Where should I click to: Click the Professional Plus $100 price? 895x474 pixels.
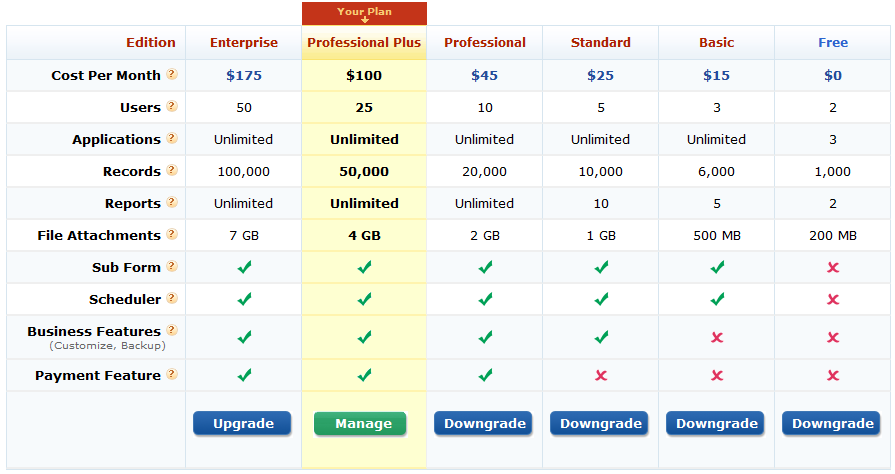(x=364, y=75)
